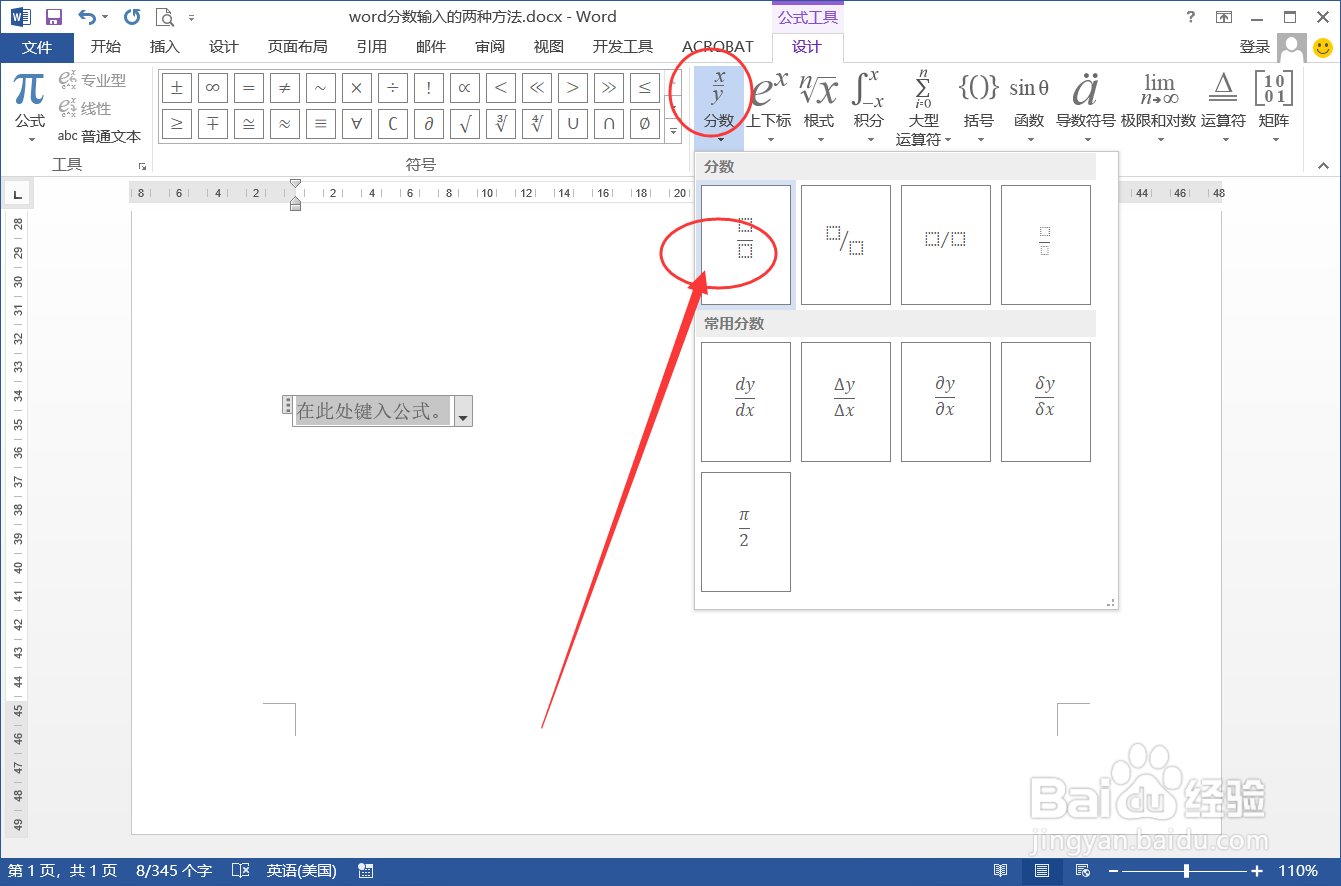Switch equation to 线性 format
Viewport: 1341px width, 886px height.
[85, 108]
